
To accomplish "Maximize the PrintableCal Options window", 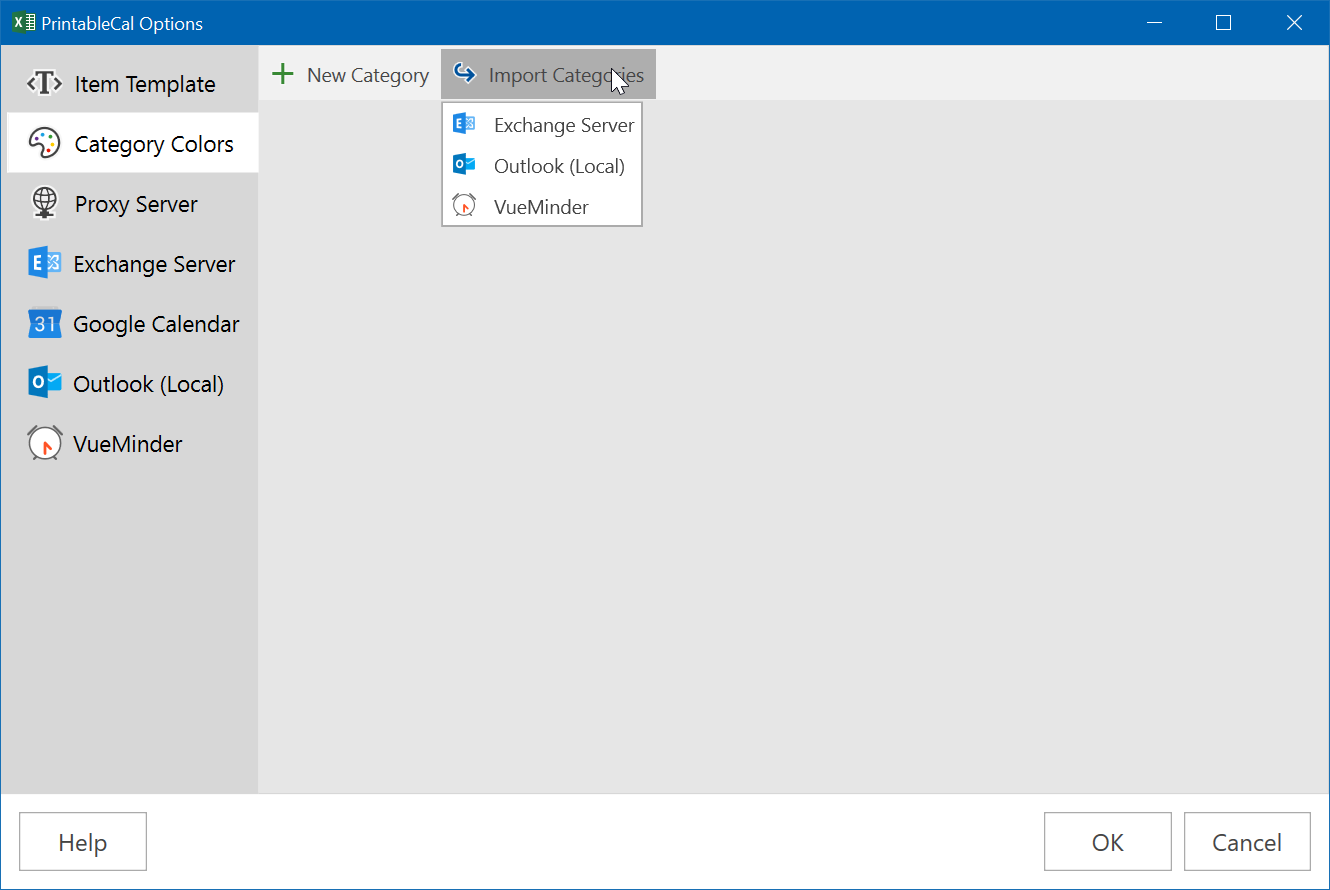I will pyautogui.click(x=1223, y=23).
